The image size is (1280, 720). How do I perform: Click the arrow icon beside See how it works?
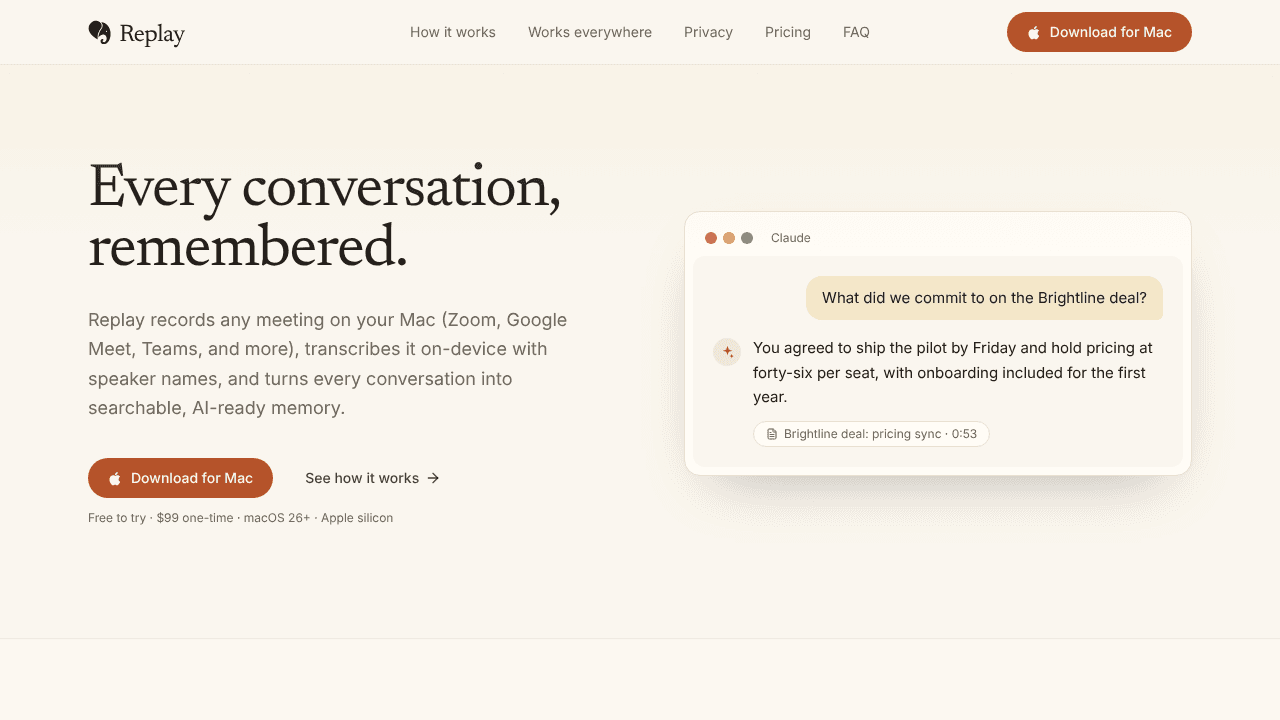pos(433,478)
